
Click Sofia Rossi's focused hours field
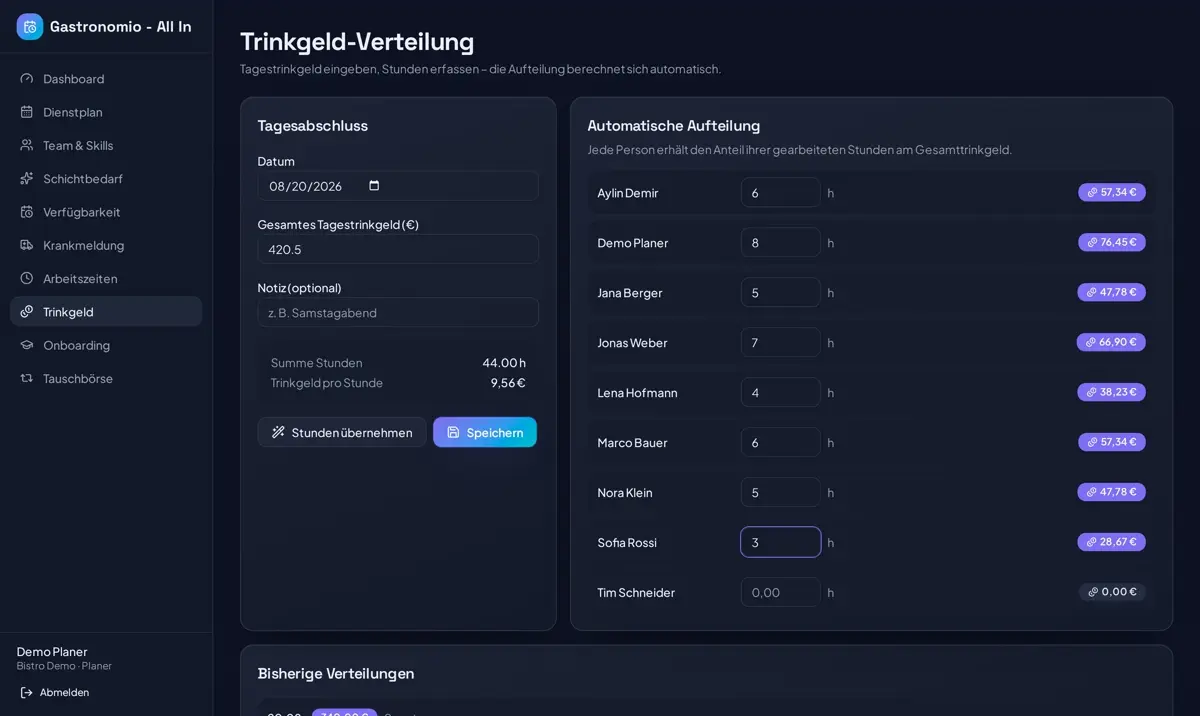(x=781, y=542)
